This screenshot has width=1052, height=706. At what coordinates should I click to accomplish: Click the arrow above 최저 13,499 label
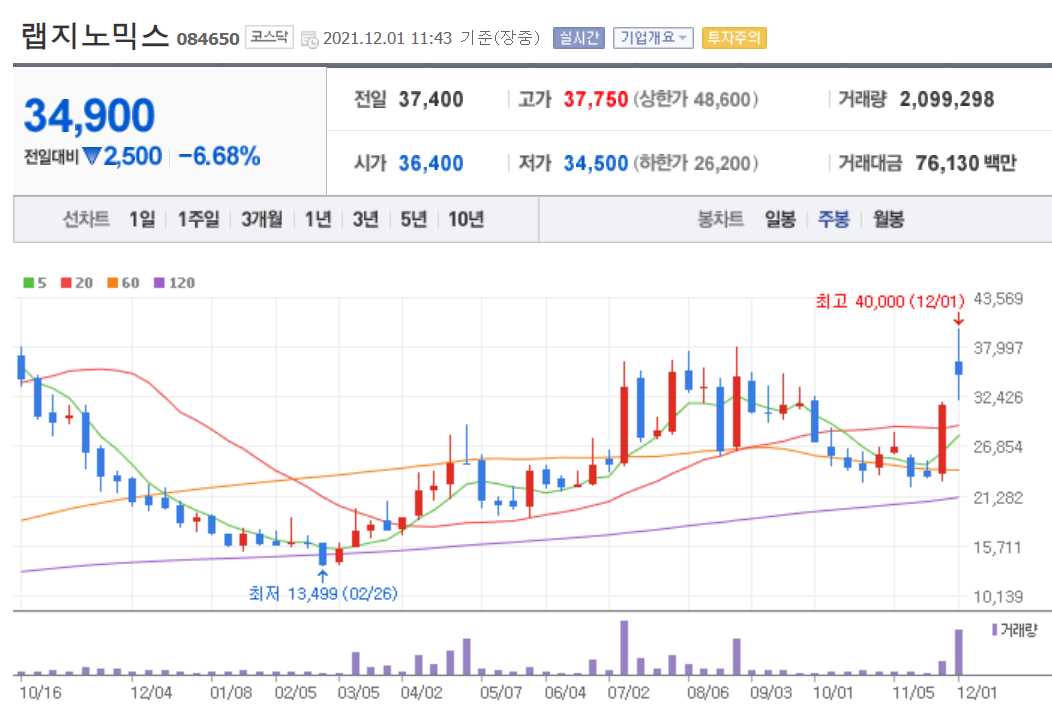(x=323, y=575)
